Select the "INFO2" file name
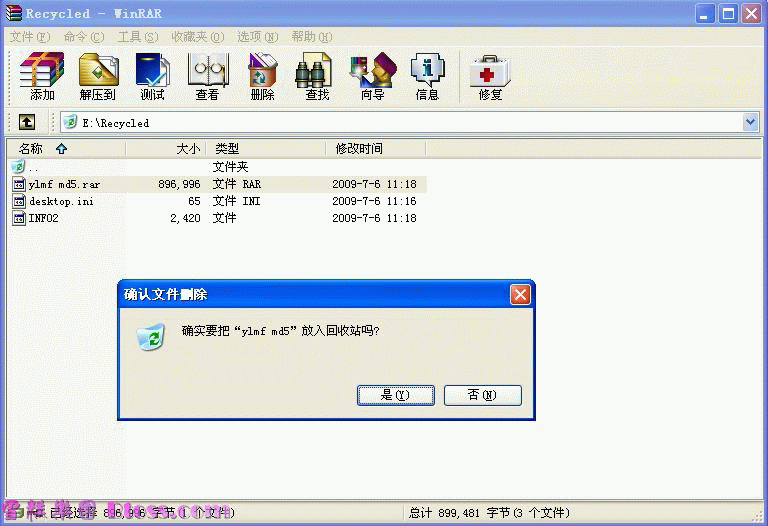The image size is (768, 526). pos(44,218)
